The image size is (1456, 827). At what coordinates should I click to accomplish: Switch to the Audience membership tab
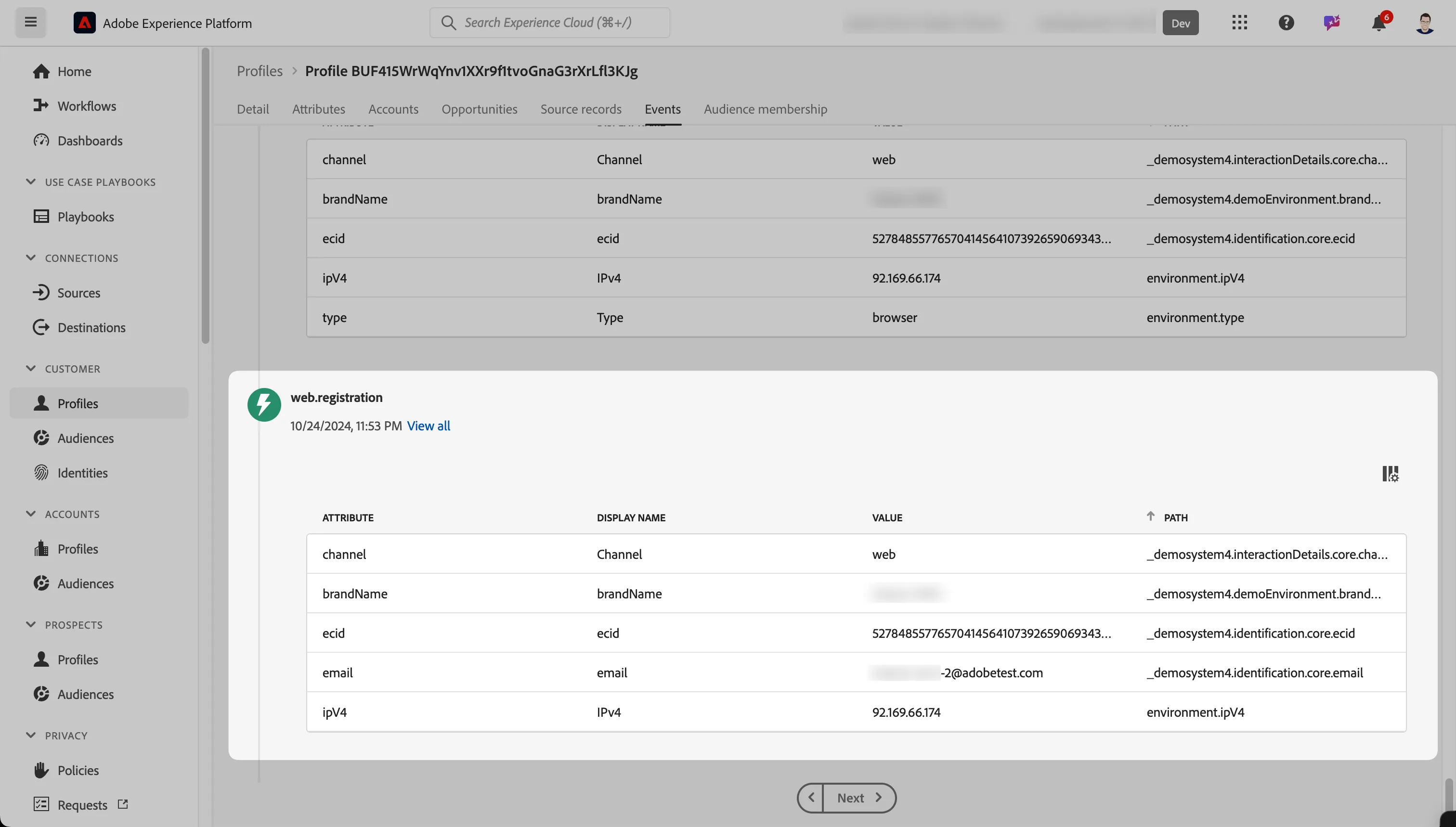[765, 109]
